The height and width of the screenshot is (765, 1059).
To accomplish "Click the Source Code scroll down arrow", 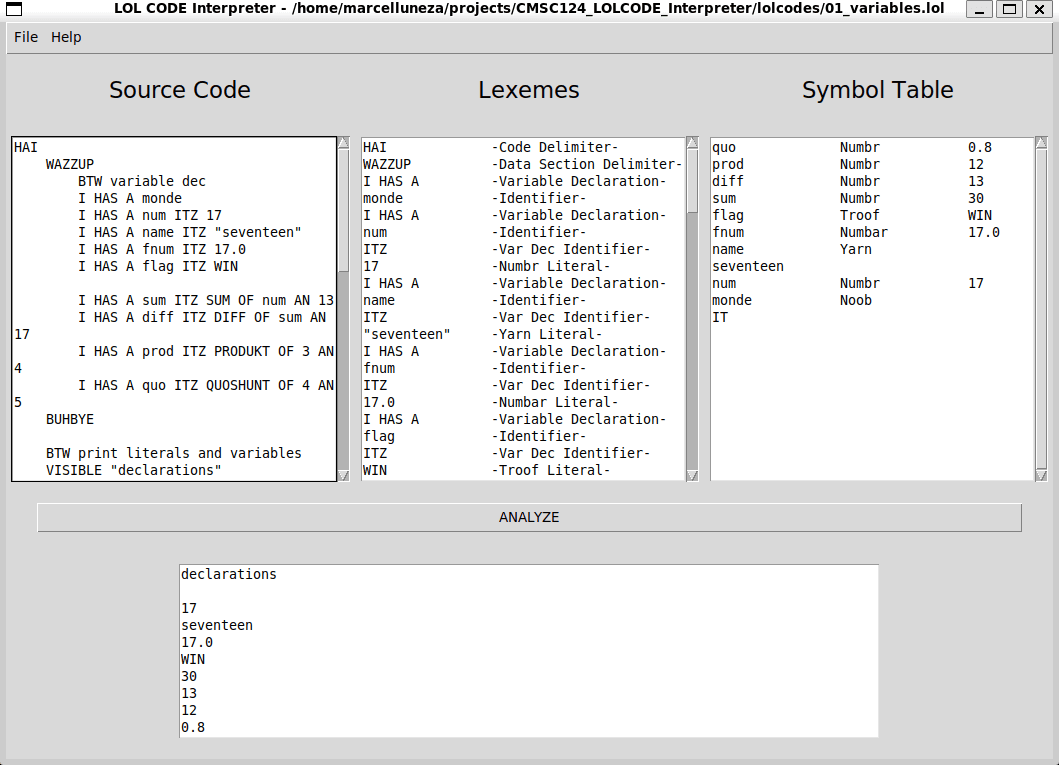I will tap(344, 475).
